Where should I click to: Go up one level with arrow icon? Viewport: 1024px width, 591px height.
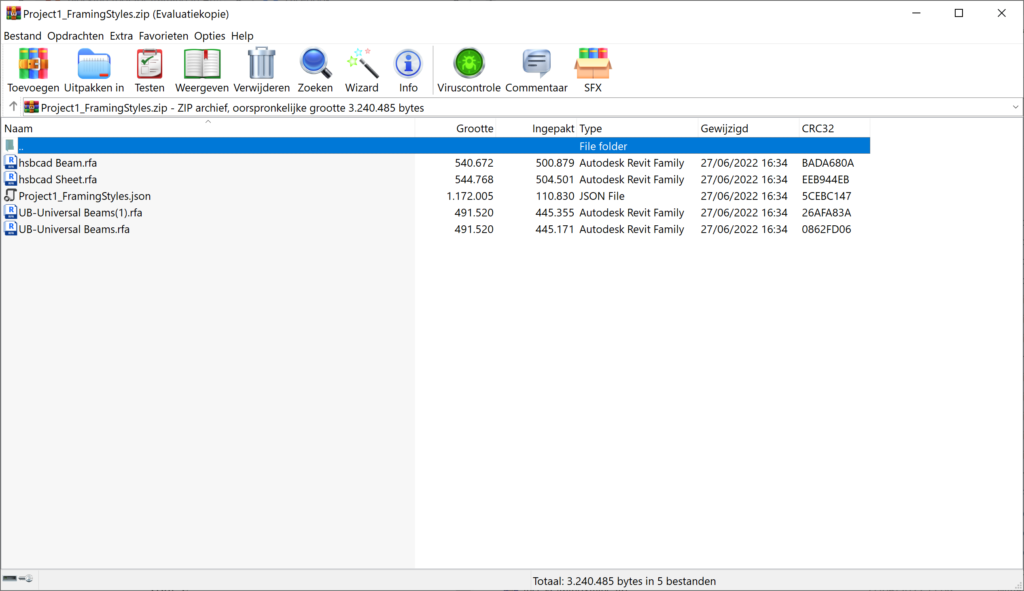tap(13, 107)
